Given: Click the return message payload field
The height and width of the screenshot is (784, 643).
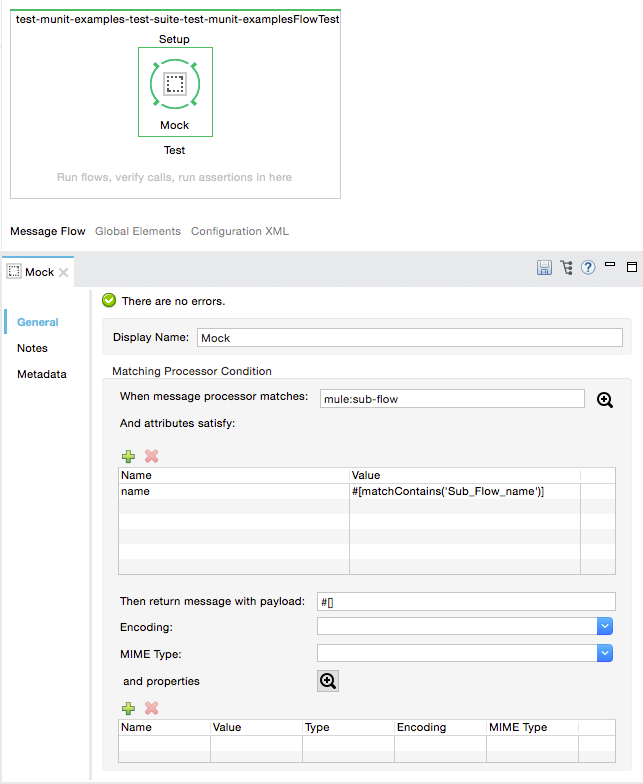Looking at the screenshot, I should [x=466, y=601].
